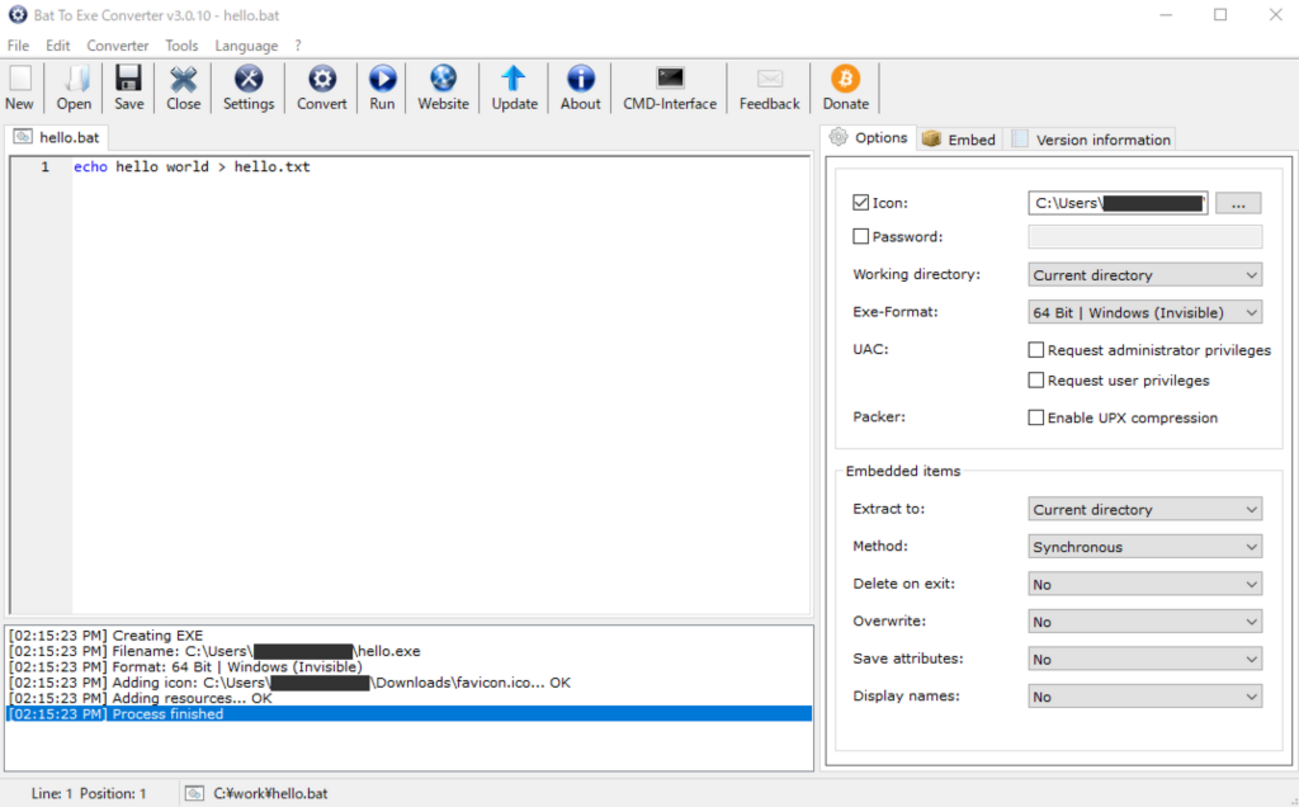Click the About info icon
This screenshot has width=1299, height=807.
click(580, 79)
